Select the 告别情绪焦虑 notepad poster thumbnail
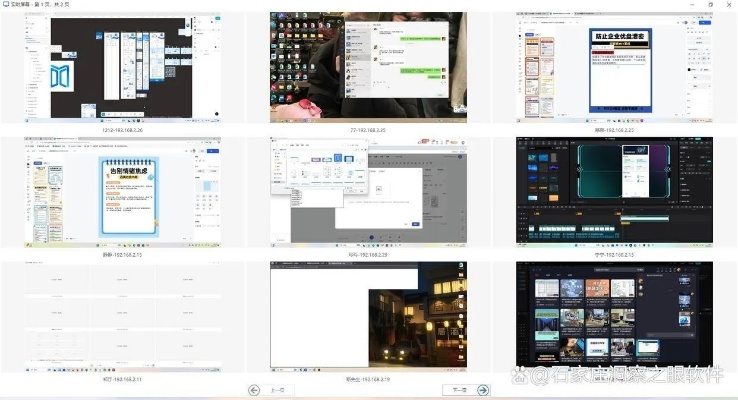The width and height of the screenshot is (738, 400). (x=123, y=192)
